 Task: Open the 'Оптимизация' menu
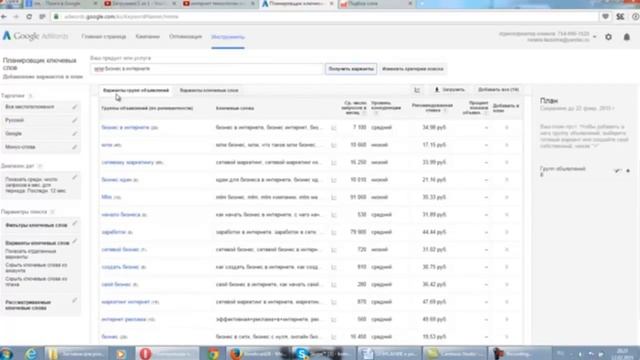185,37
